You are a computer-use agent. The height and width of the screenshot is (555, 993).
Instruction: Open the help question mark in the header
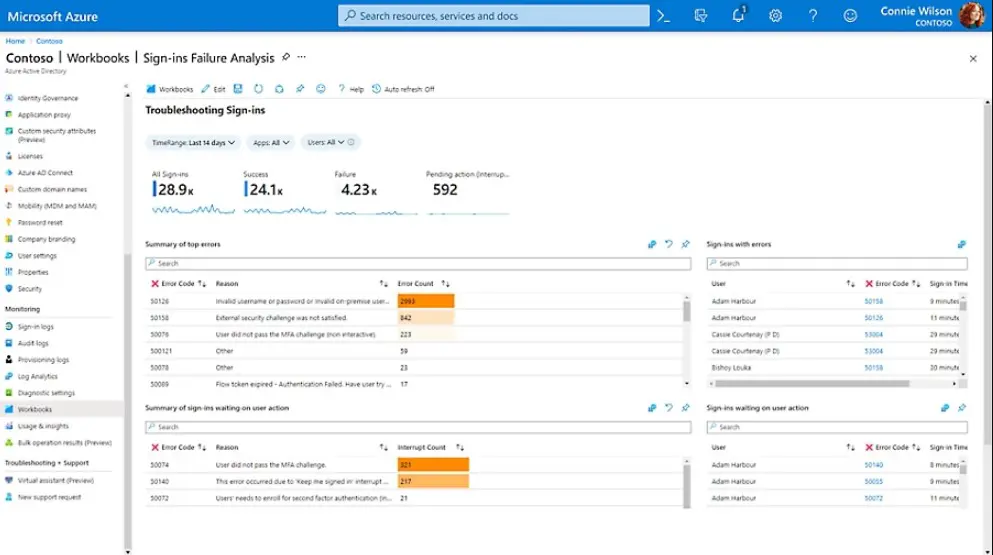[x=813, y=16]
